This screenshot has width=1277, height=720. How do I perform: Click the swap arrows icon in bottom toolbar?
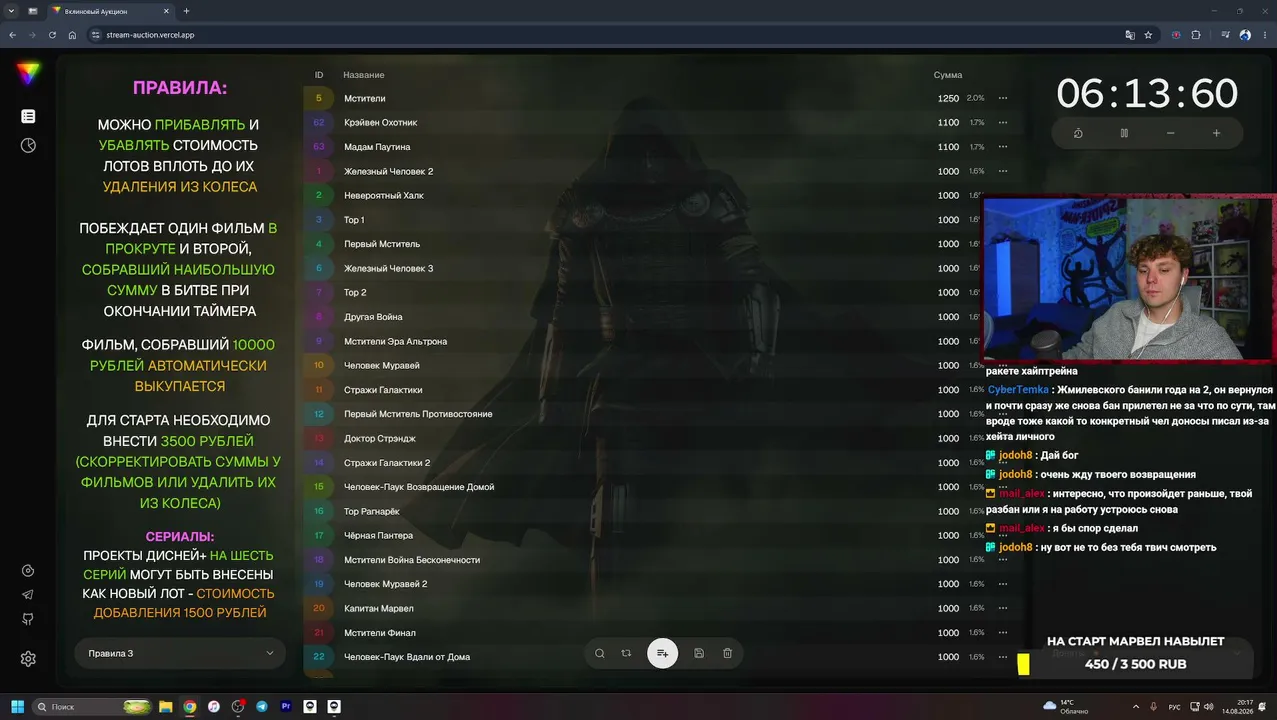pos(626,653)
